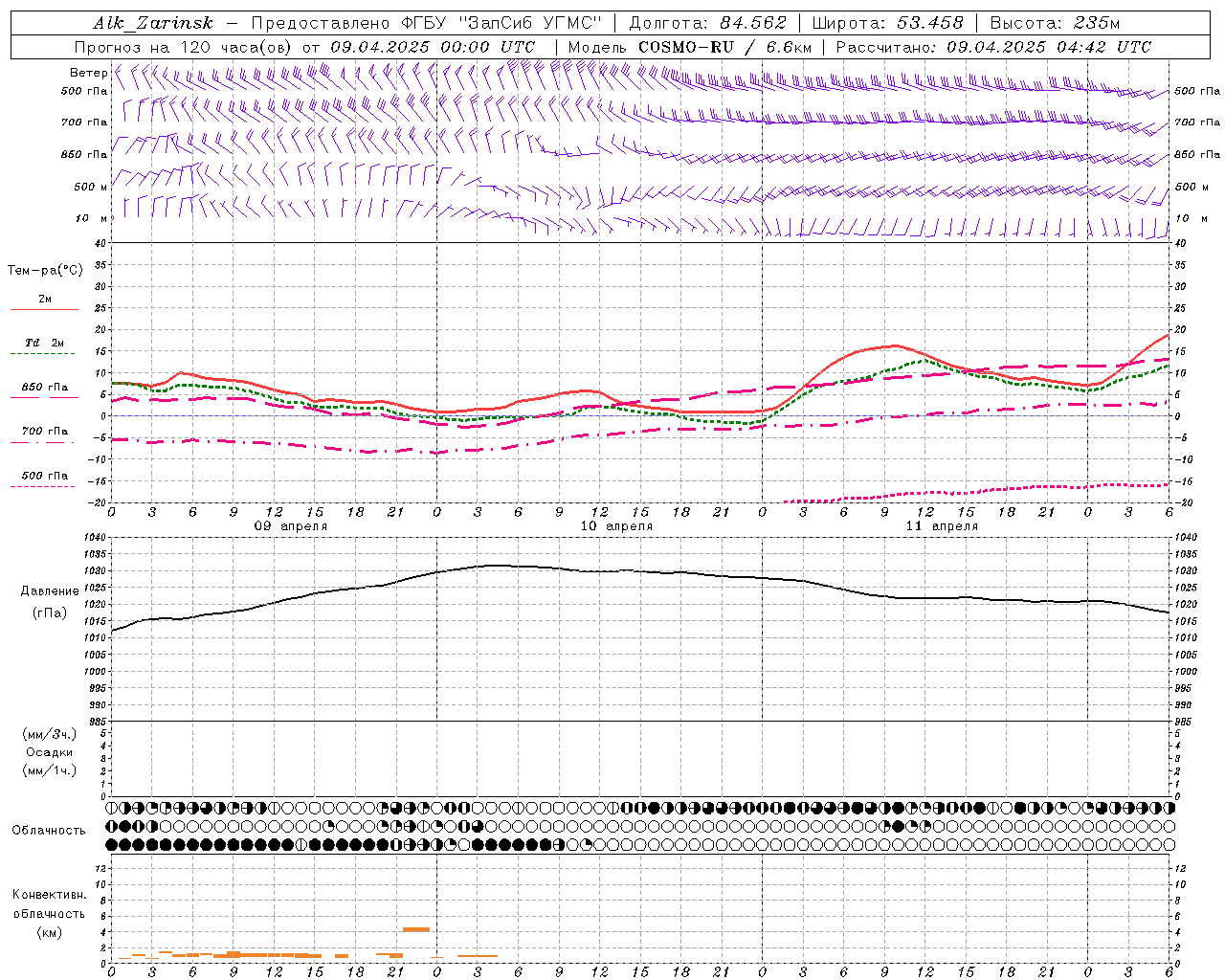Click the station name Alk_Zarinsk in the header
Screen dimensions: 1225x980
point(153,23)
